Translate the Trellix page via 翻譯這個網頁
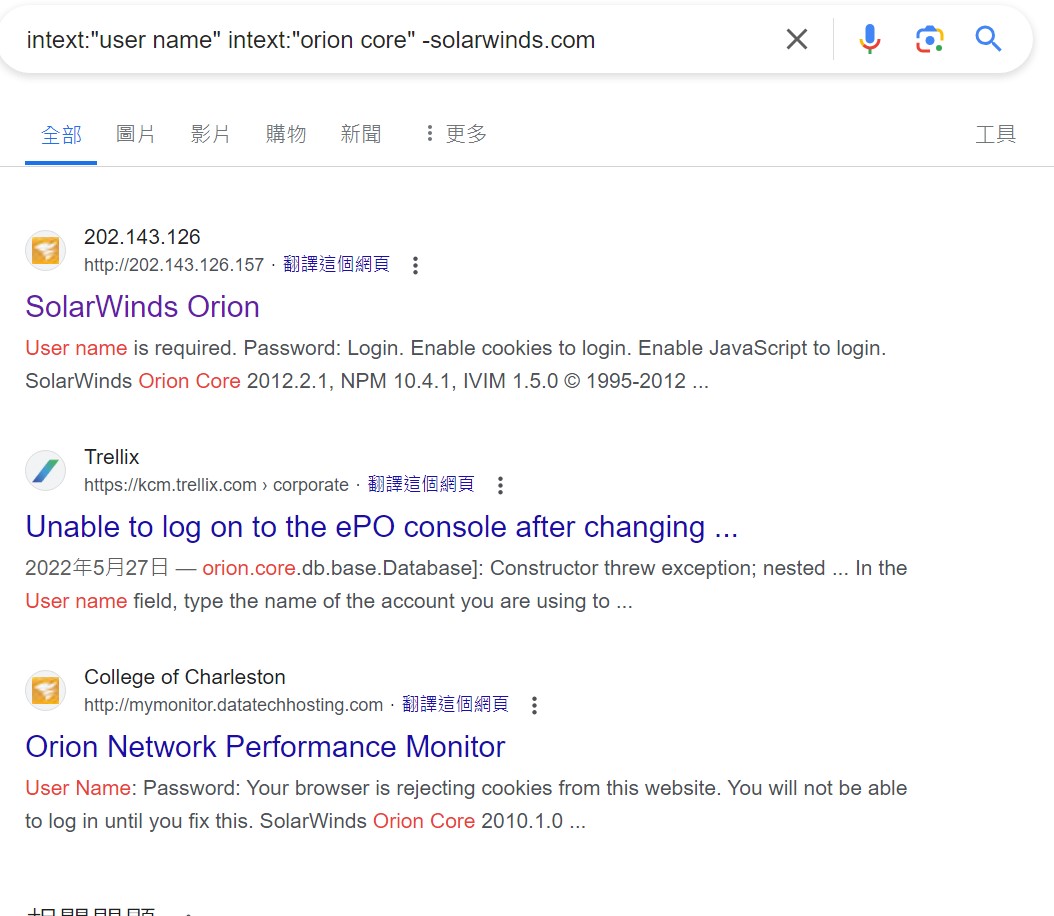Viewport: 1054px width, 916px height. [x=421, y=484]
